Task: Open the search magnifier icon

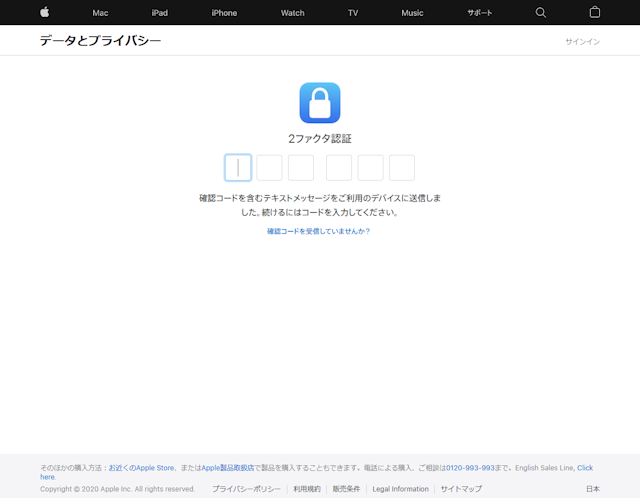Action: click(x=541, y=13)
